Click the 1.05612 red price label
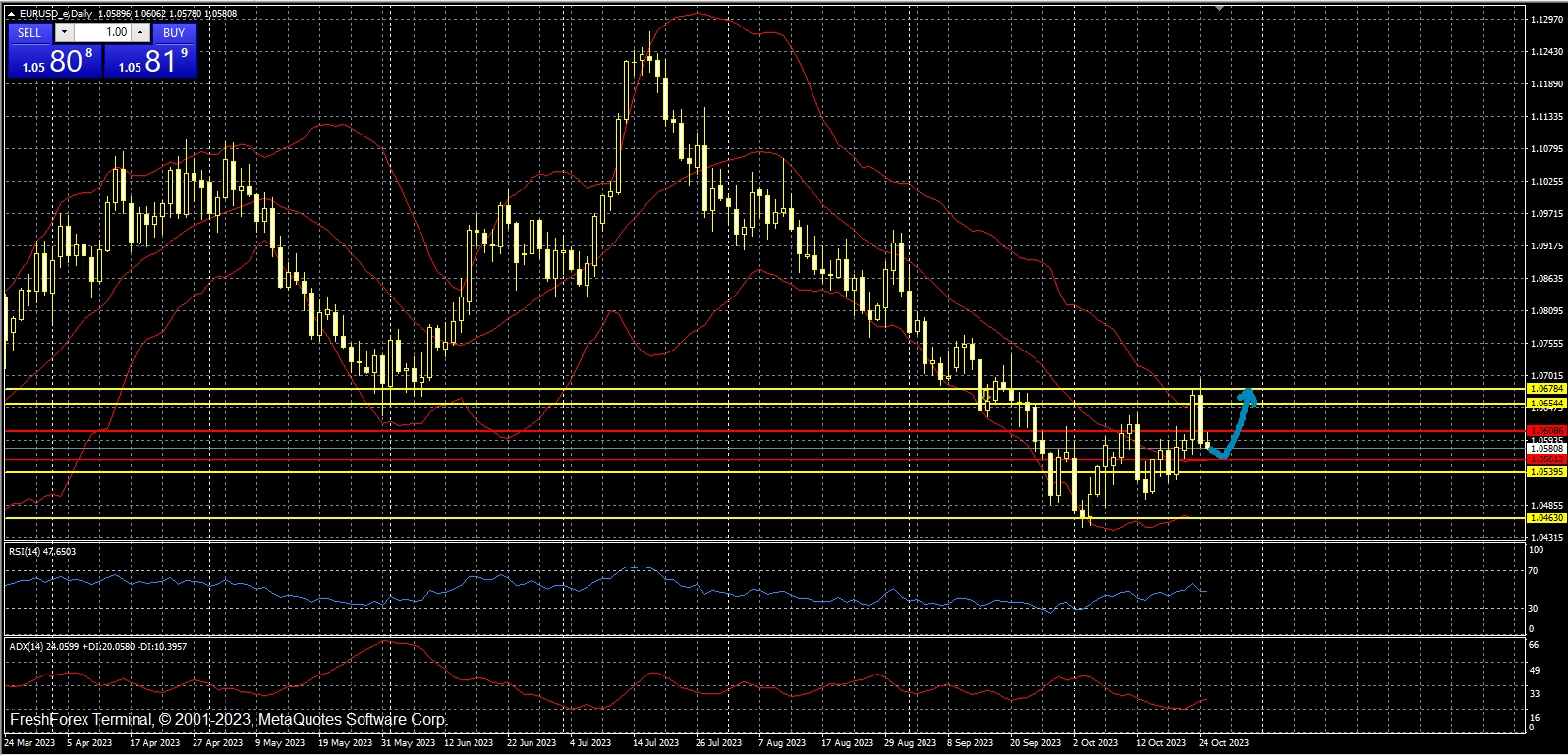 click(1546, 459)
